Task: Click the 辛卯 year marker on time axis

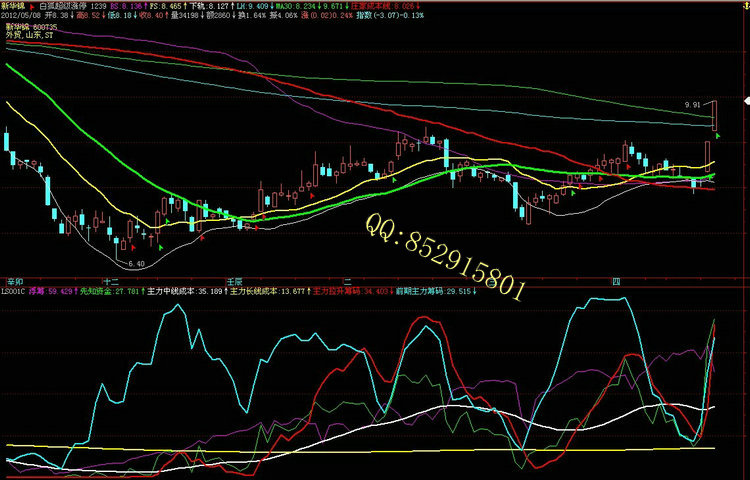Action: click(14, 281)
